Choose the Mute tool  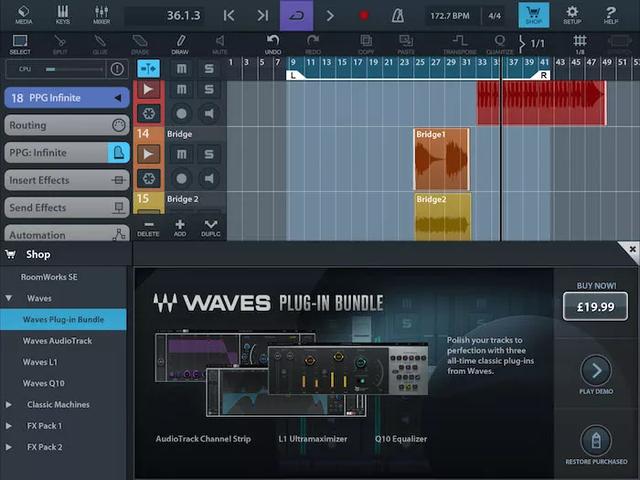tap(220, 44)
